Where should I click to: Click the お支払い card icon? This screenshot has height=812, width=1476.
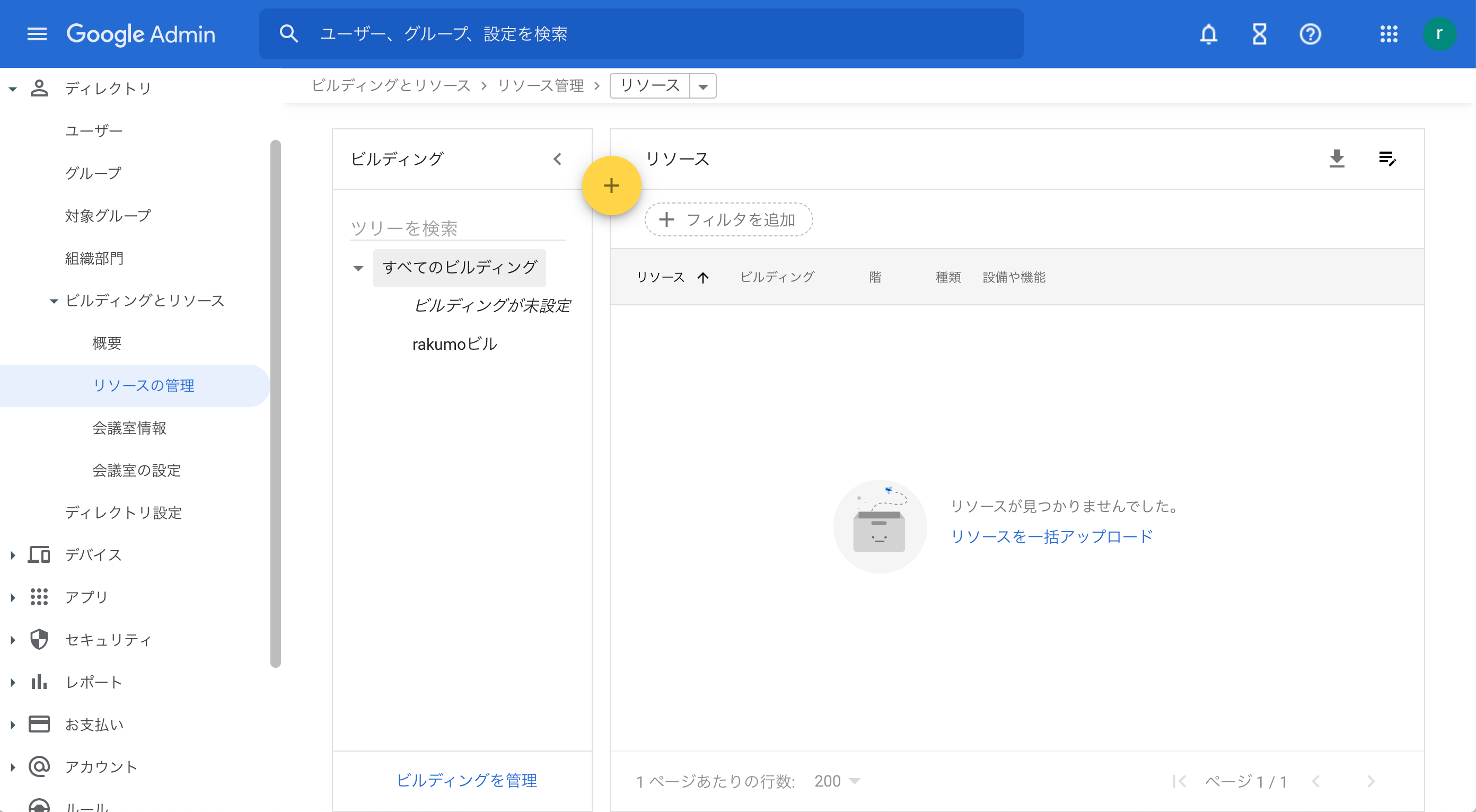point(39,724)
